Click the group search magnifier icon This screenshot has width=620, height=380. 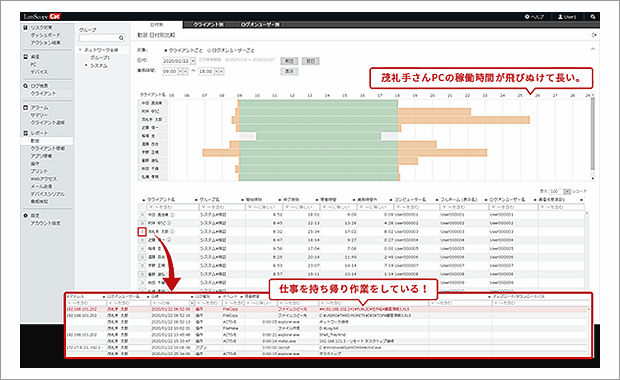point(121,38)
